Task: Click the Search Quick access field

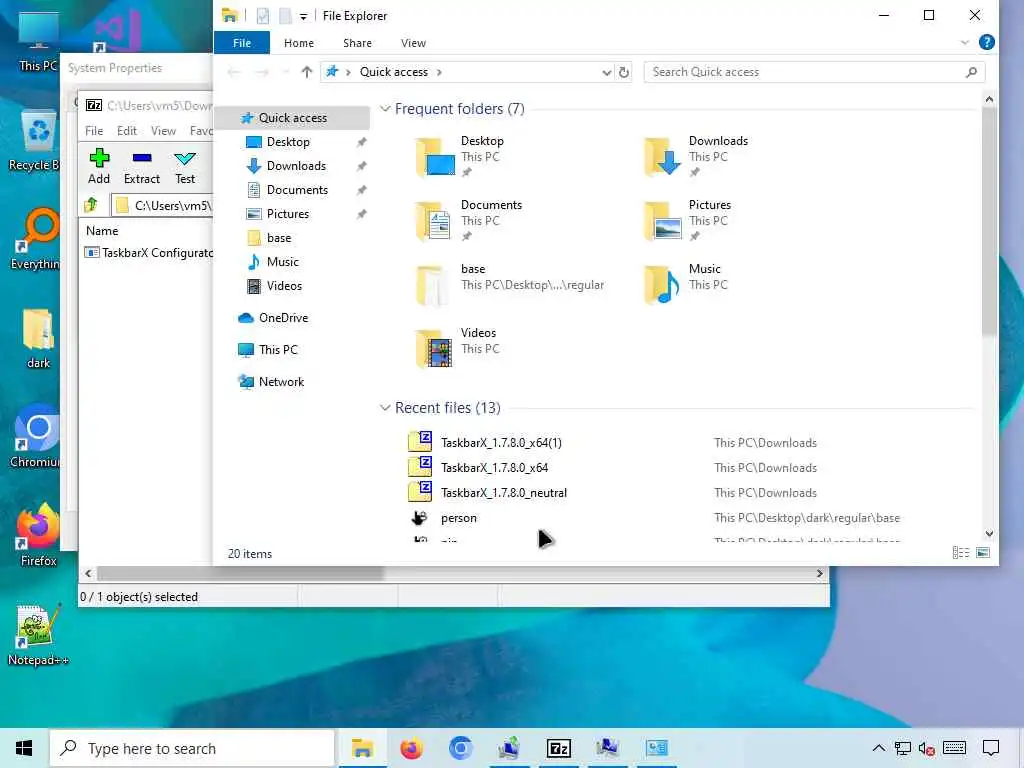Action: 814,72
